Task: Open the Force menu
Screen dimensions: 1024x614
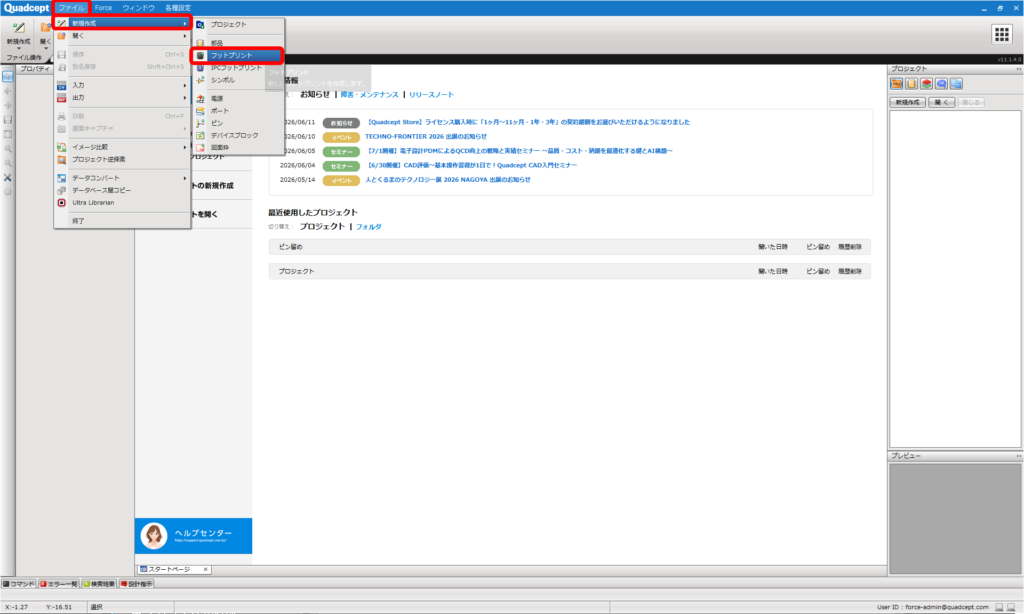Action: click(103, 8)
